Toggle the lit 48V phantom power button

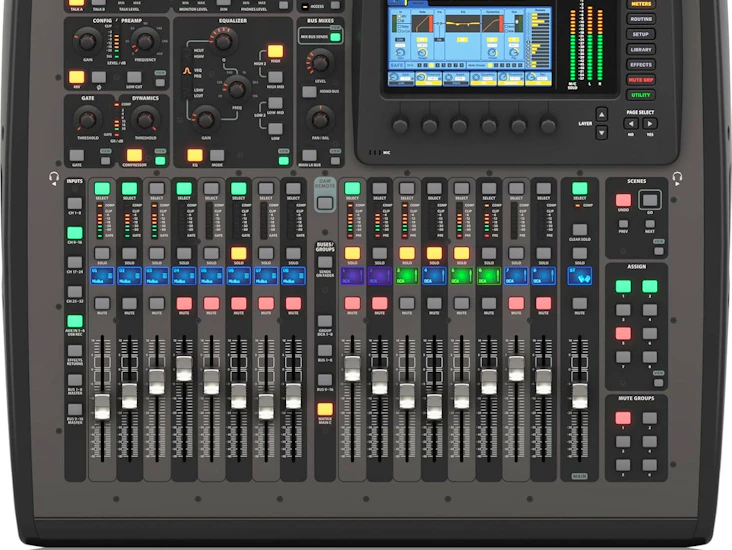77,77
